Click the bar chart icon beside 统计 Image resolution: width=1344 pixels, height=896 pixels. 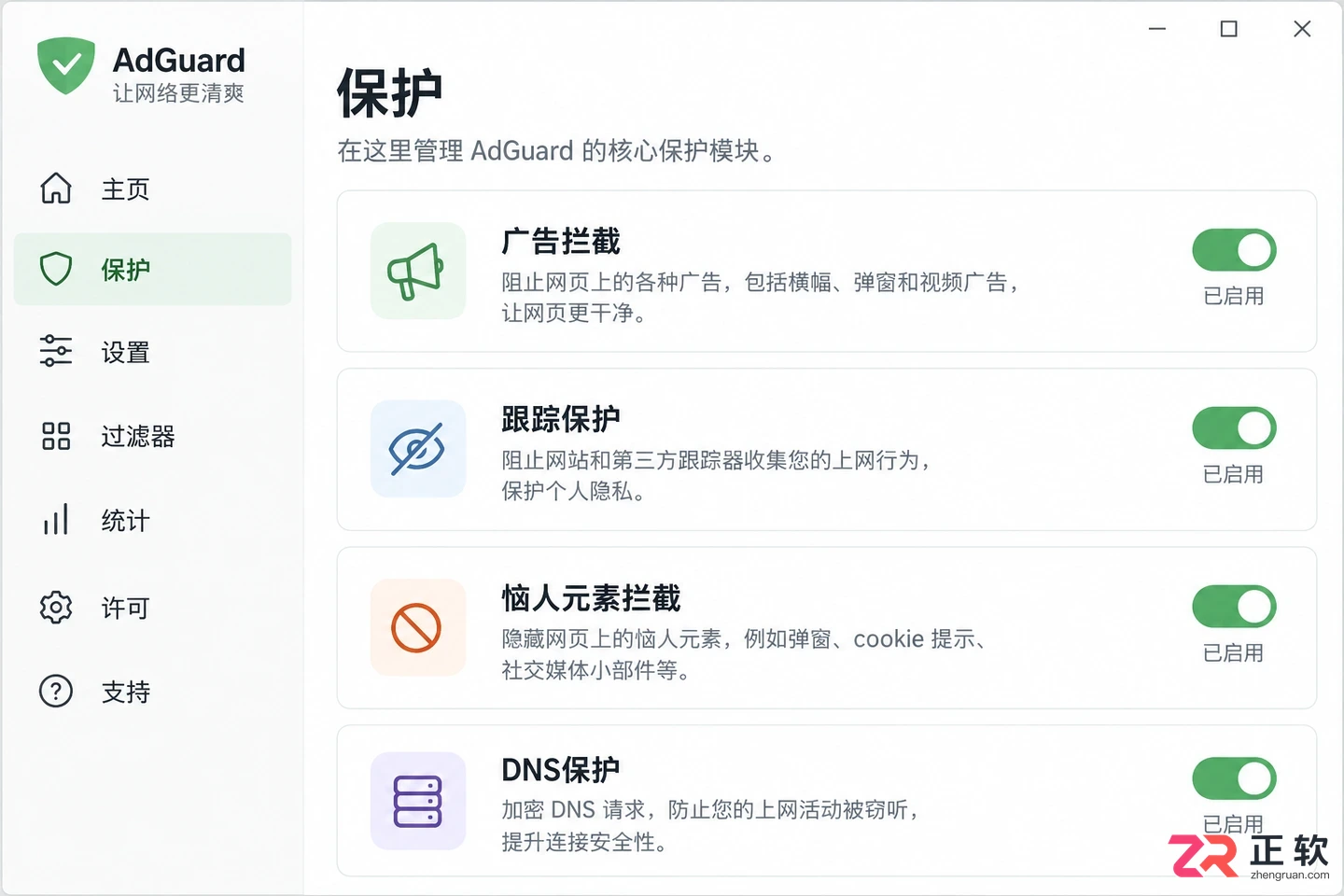coord(56,519)
